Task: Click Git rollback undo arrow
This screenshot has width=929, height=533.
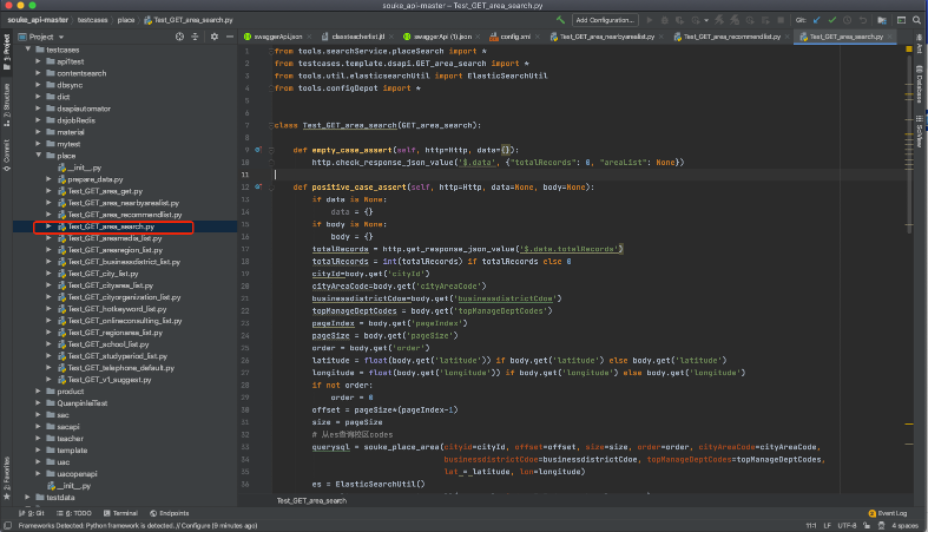Action: pyautogui.click(x=863, y=20)
